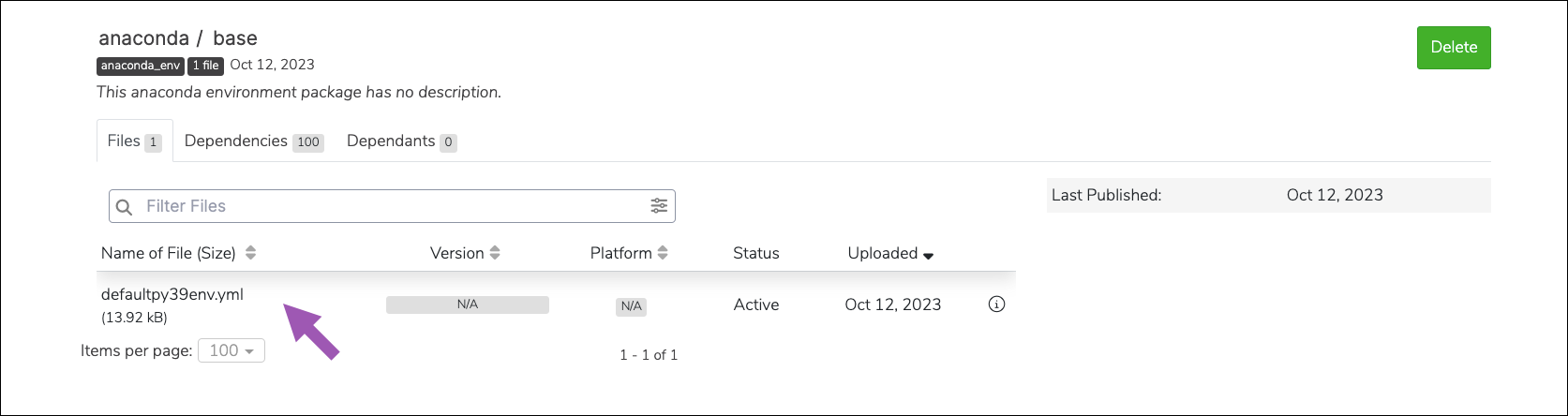The image size is (1568, 416).
Task: Focus the Filter Files search field
Action: coord(392,206)
